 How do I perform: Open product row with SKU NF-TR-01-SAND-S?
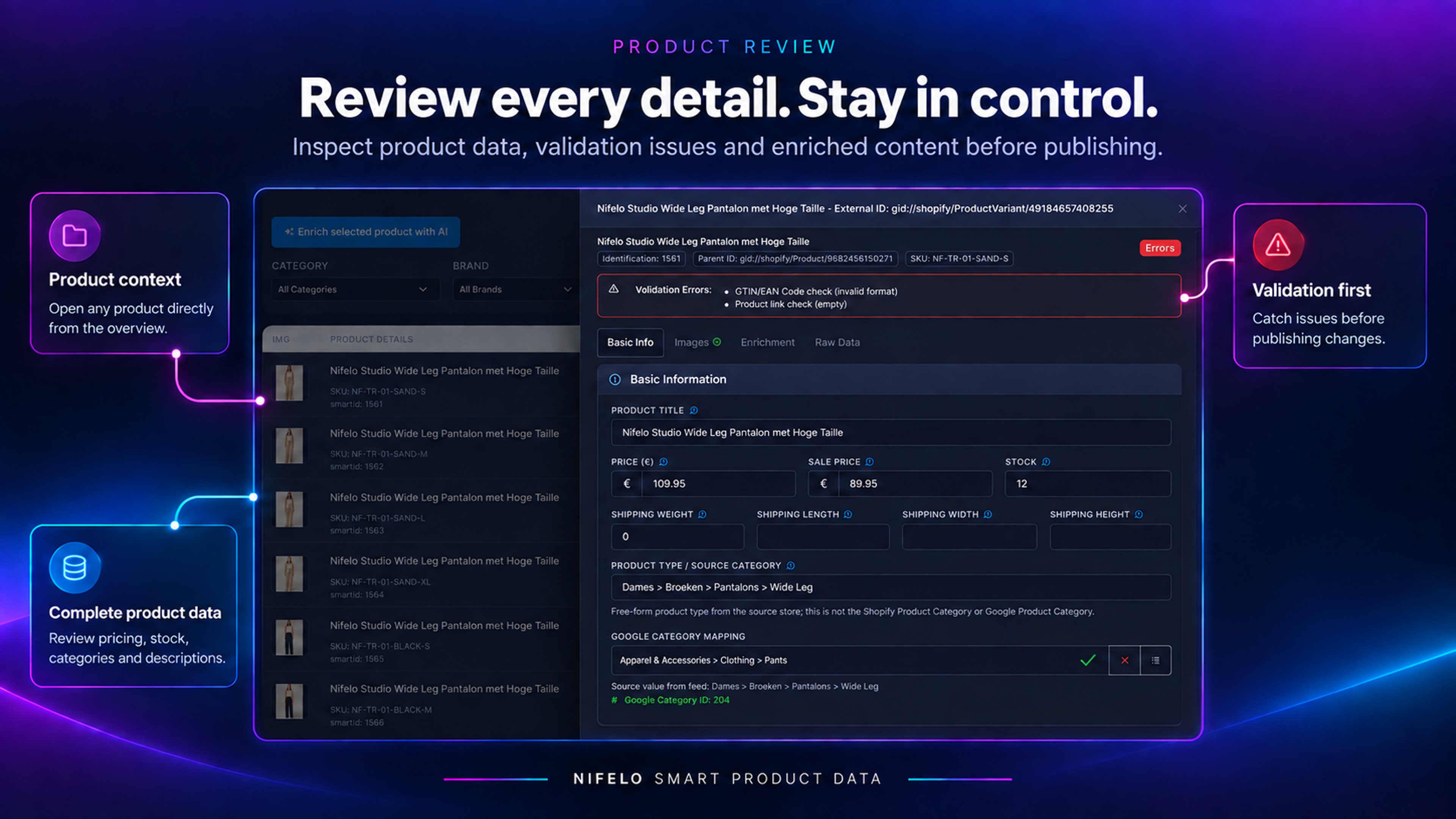[x=422, y=386]
